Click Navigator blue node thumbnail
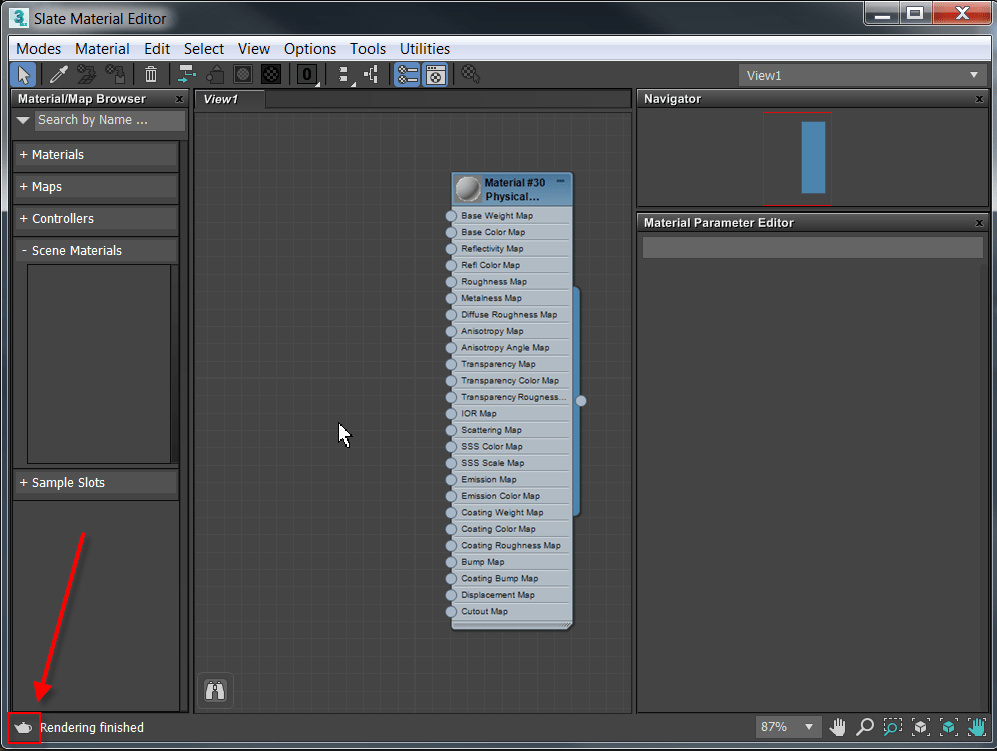Screen dimensions: 997x751 [x=813, y=157]
